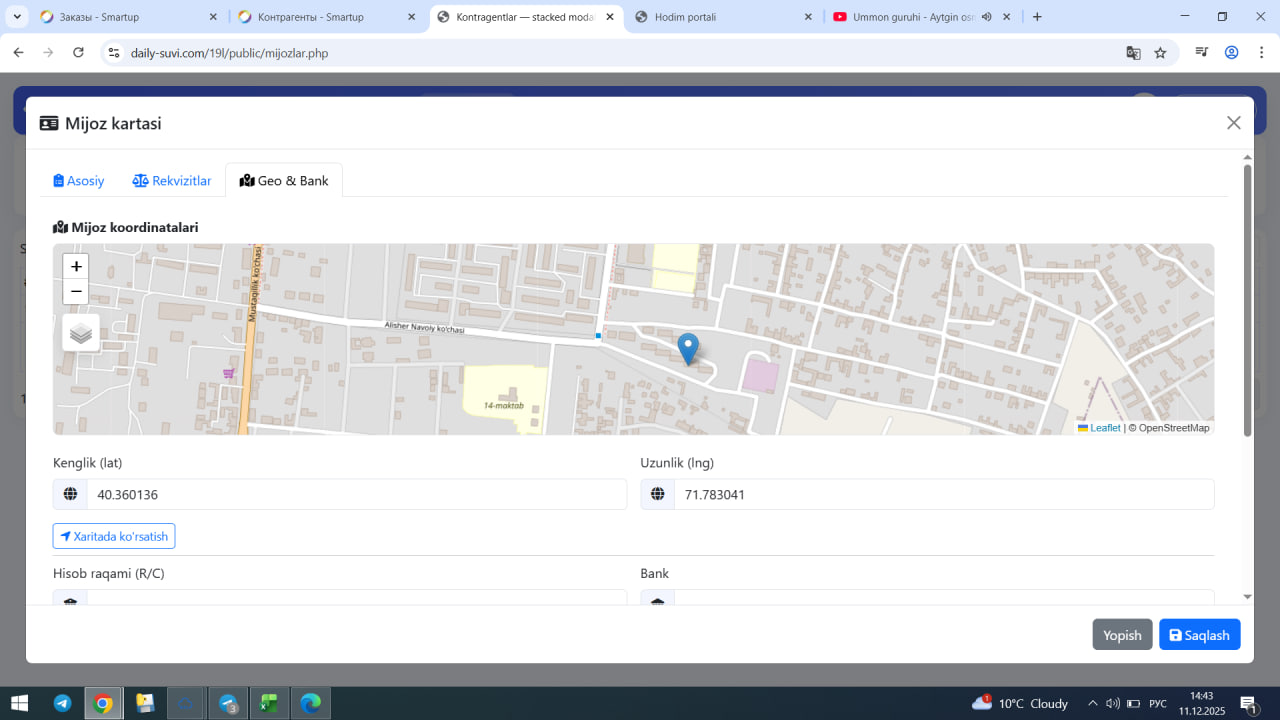This screenshot has height=720, width=1280.
Task: Click the Kenglik (lat) input field
Action: 355,495
